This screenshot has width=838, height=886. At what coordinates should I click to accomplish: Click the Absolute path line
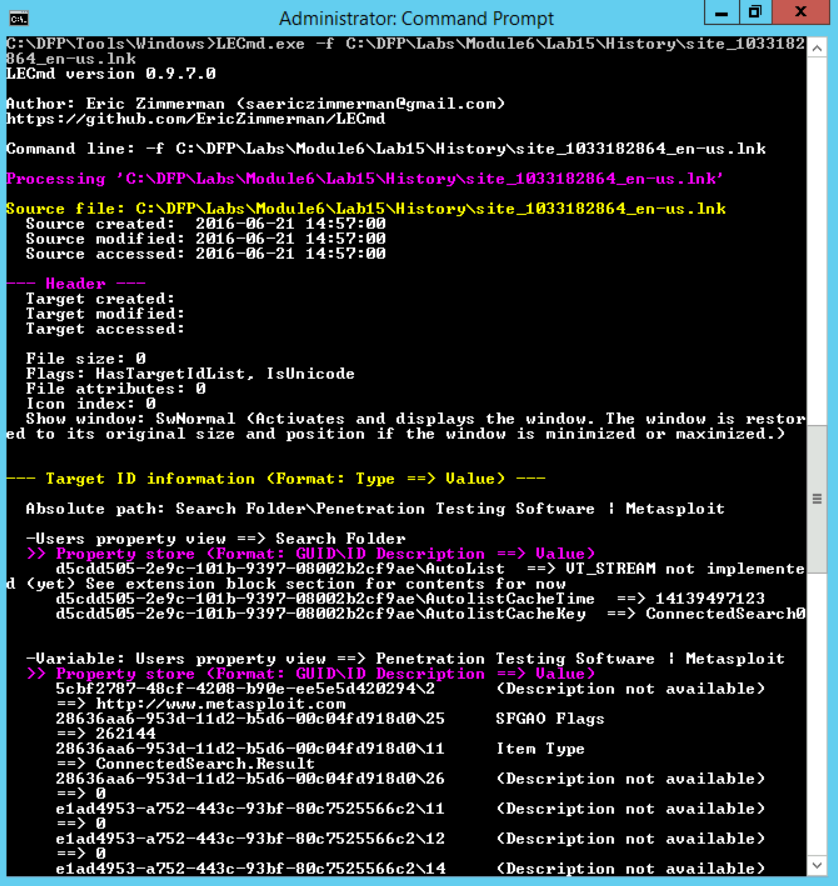[x=375, y=509]
